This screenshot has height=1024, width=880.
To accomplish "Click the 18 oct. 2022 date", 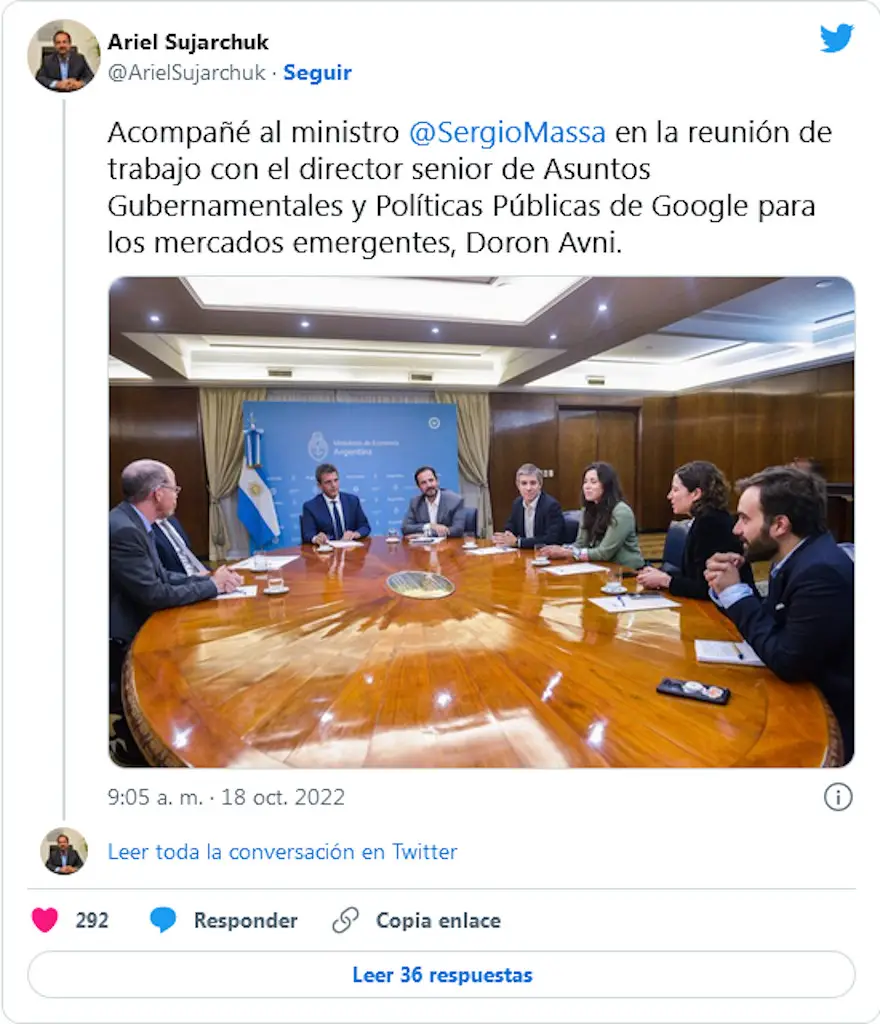I will tap(283, 797).
